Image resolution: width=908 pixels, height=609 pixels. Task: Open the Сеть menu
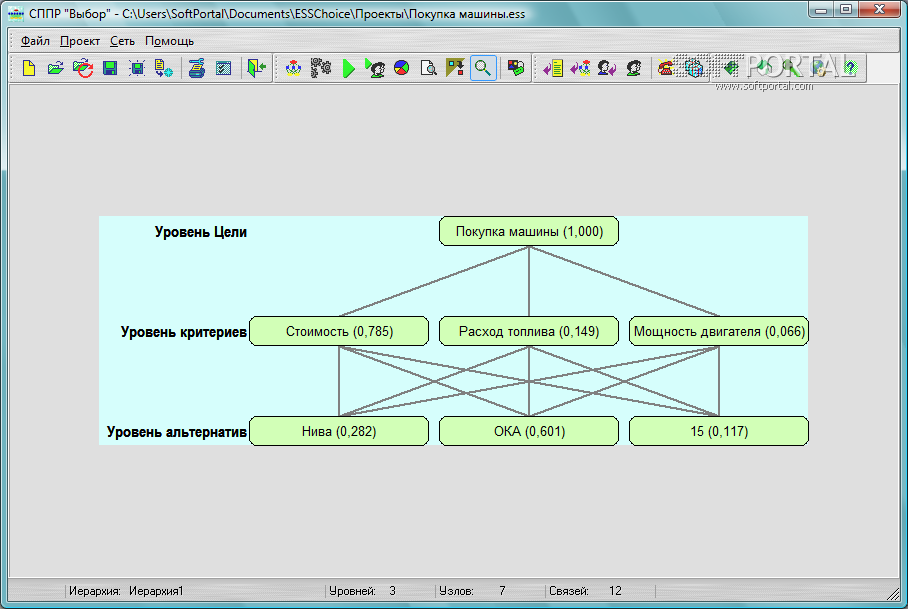pos(122,41)
